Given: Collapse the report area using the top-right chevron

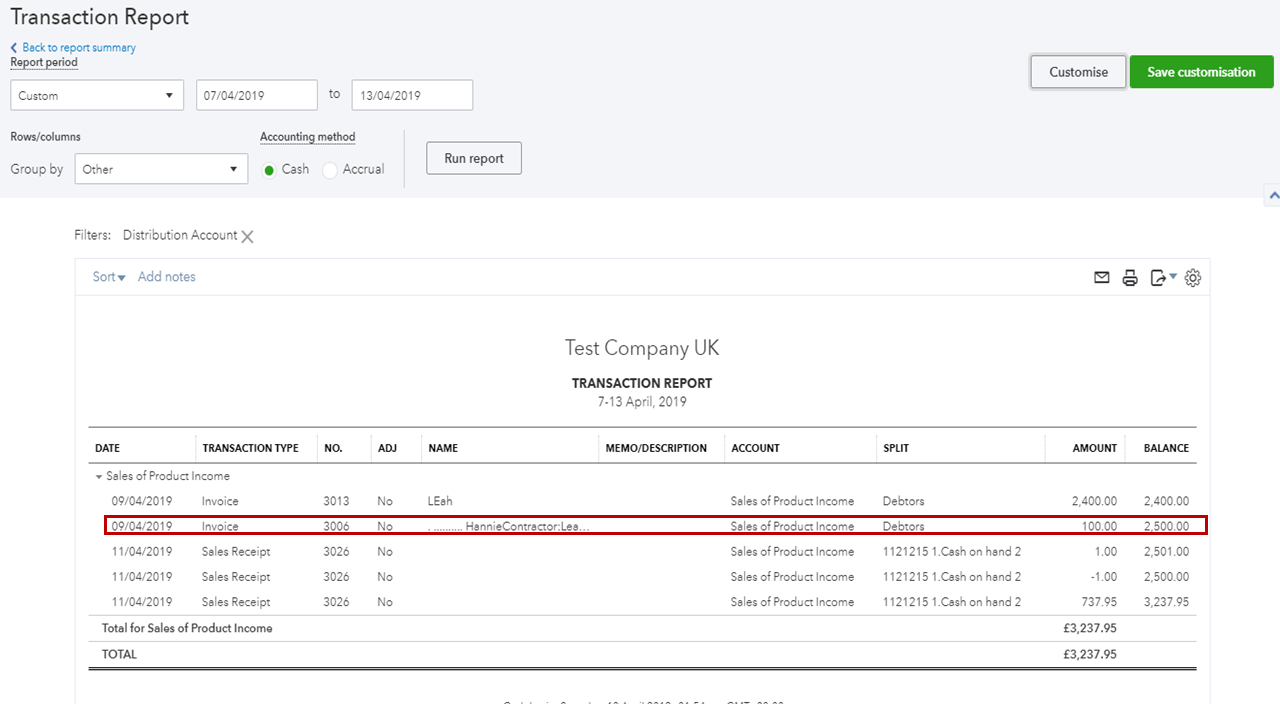Looking at the screenshot, I should (1272, 195).
